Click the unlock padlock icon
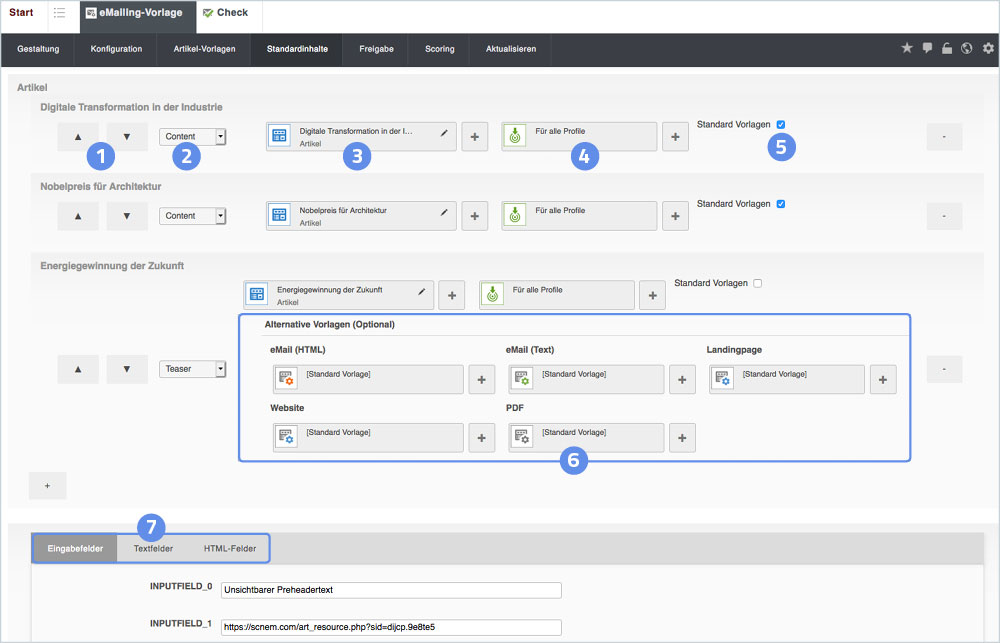 (947, 48)
